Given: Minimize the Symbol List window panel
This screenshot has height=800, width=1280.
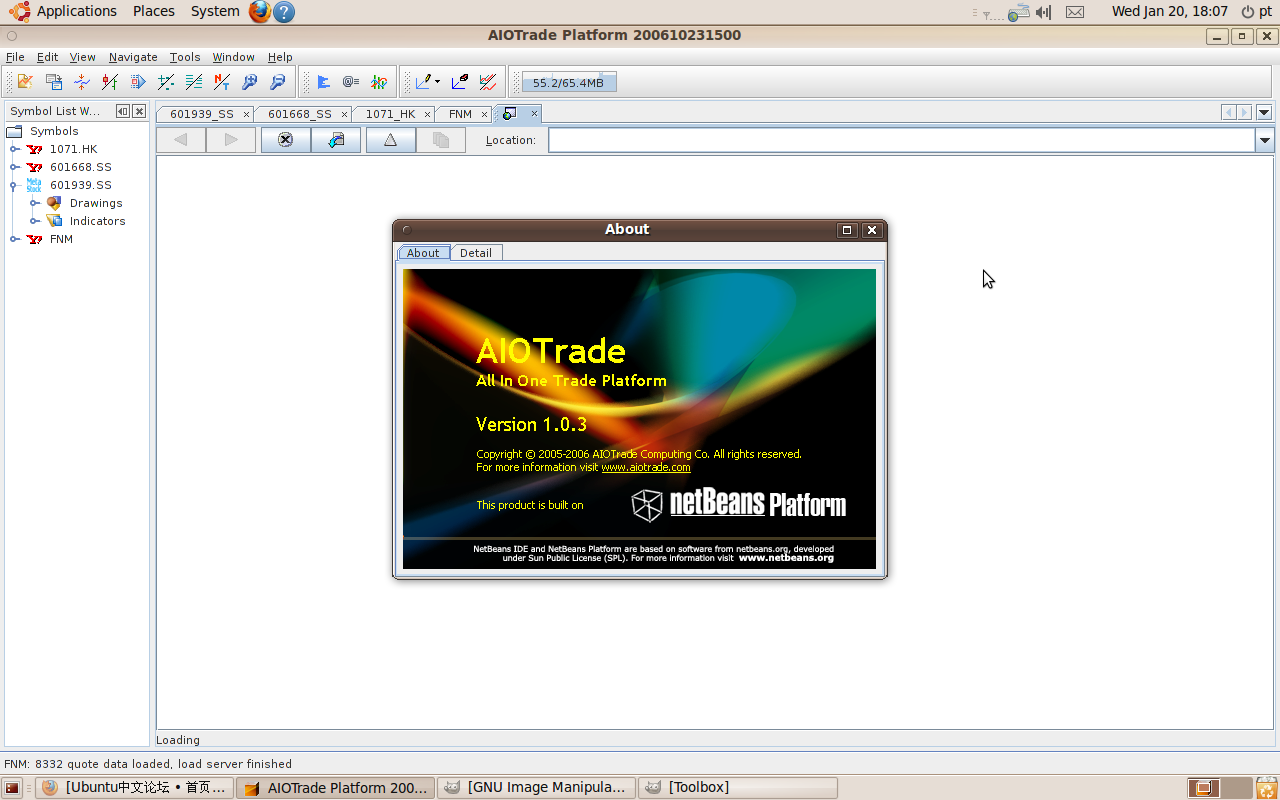Looking at the screenshot, I should pos(122,111).
